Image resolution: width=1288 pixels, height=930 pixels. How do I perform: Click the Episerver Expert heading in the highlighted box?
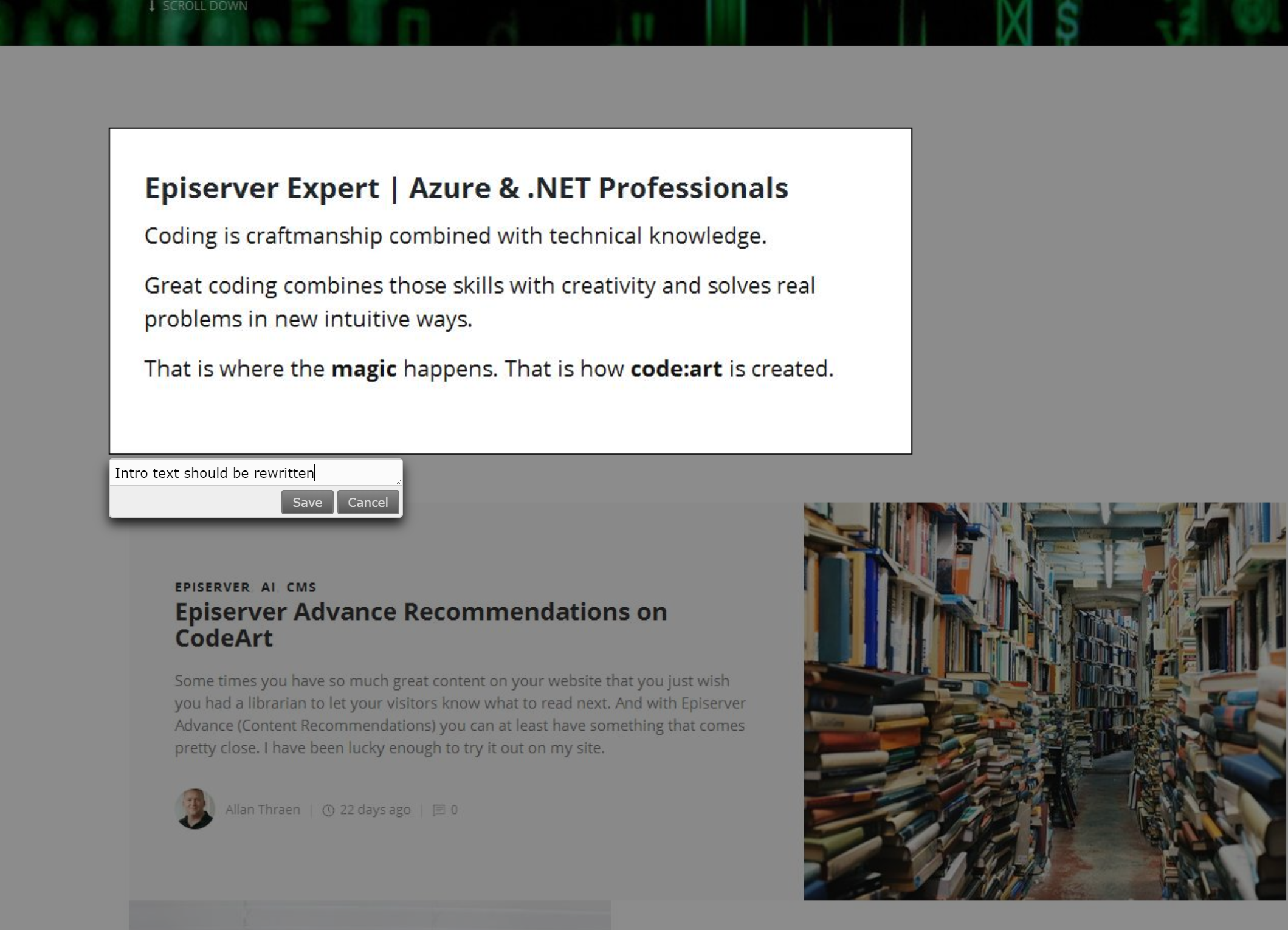coord(466,188)
